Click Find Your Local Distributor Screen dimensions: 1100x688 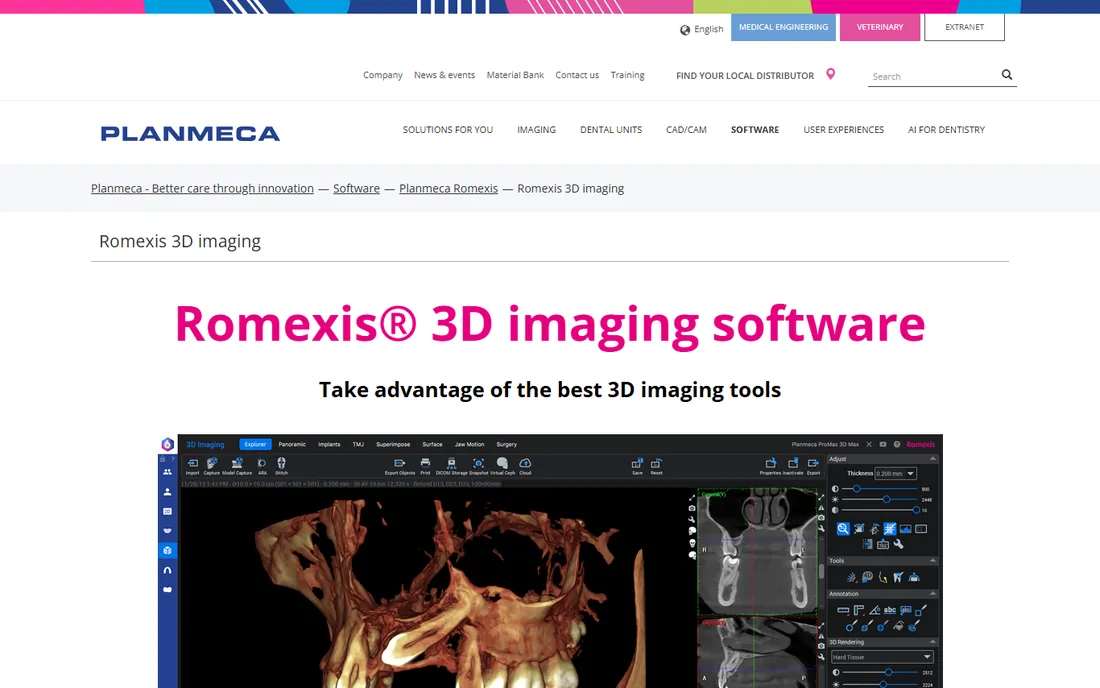[x=745, y=76]
